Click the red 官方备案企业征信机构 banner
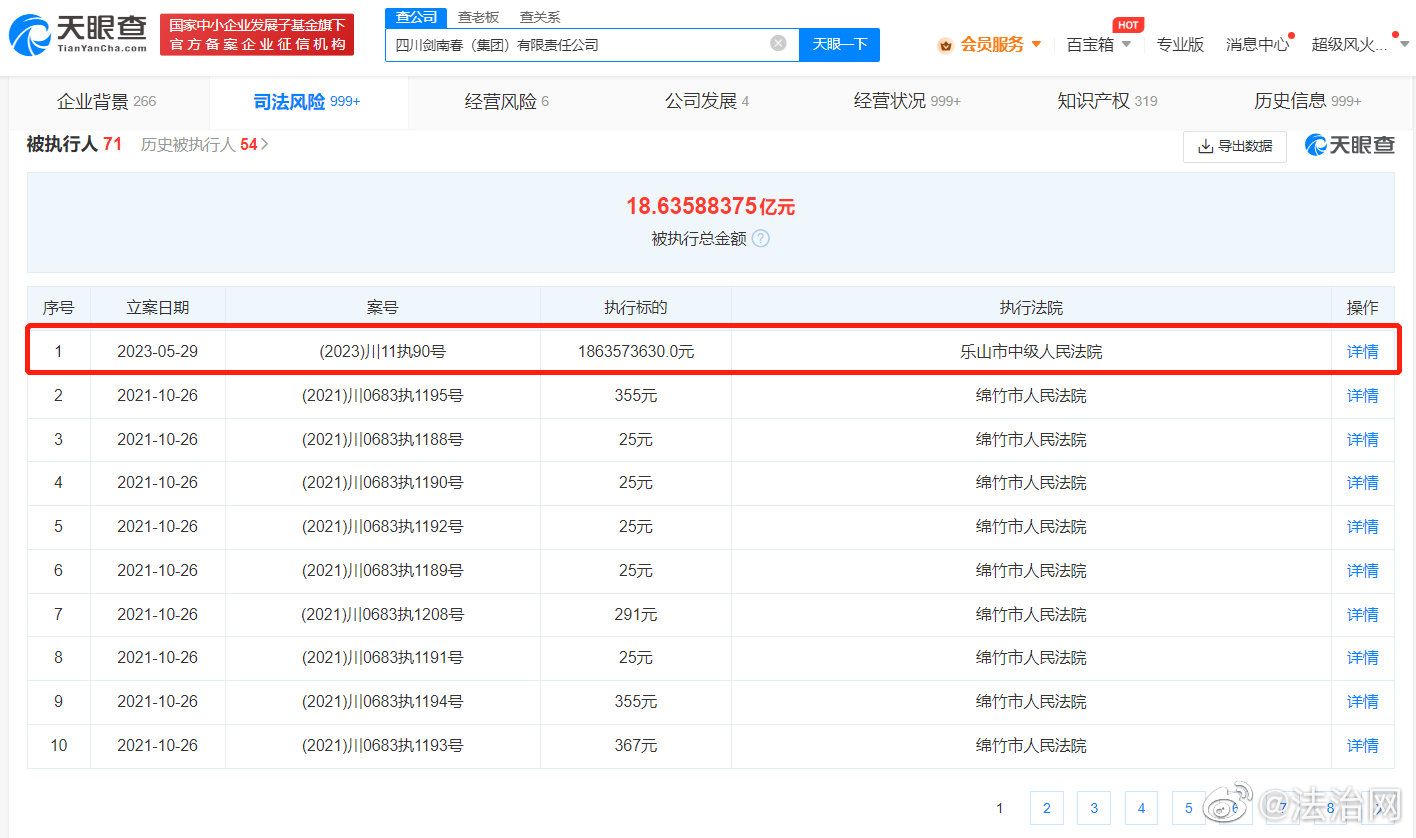The width and height of the screenshot is (1416, 838). coord(257,35)
